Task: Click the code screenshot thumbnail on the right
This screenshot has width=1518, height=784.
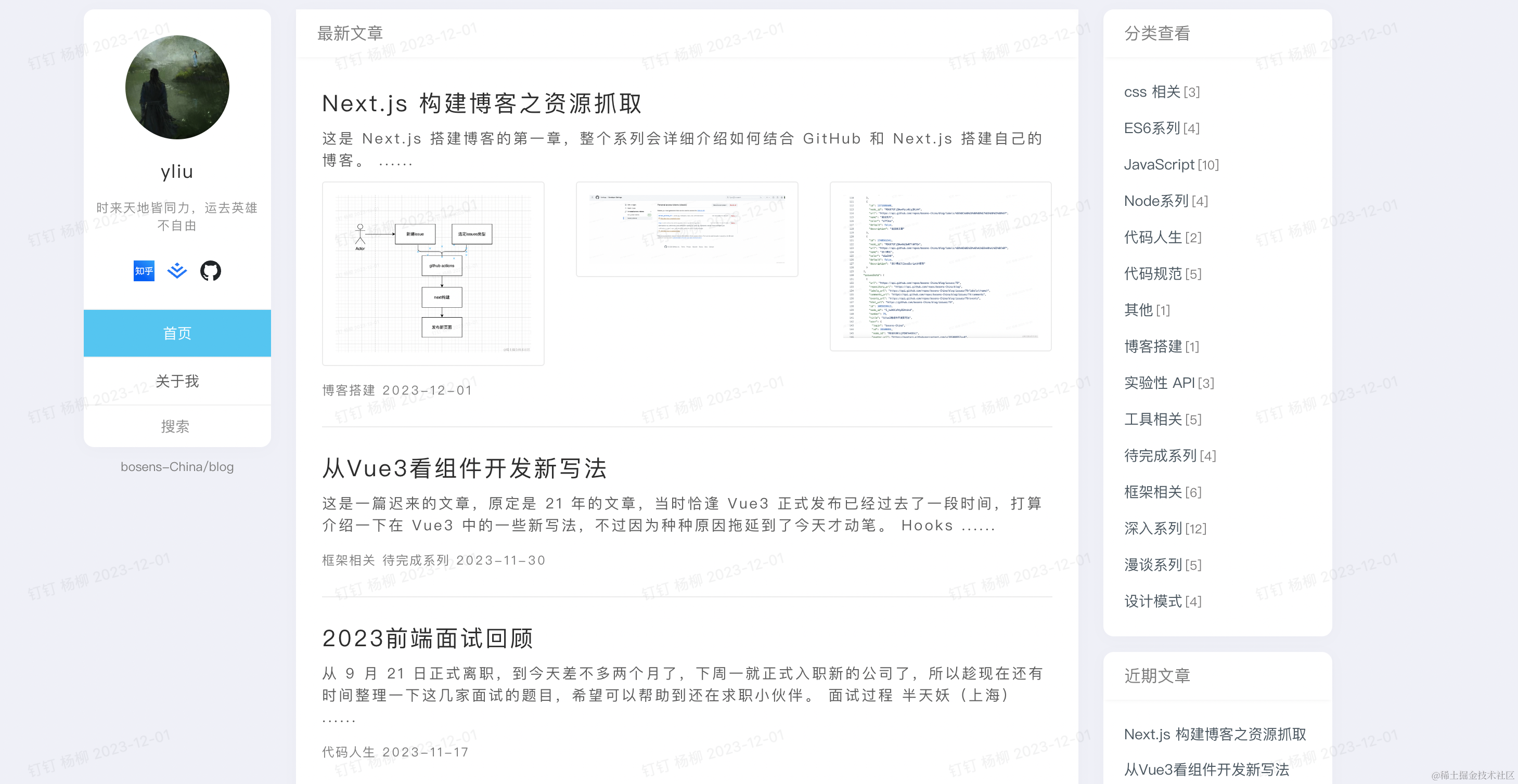Action: (x=941, y=266)
